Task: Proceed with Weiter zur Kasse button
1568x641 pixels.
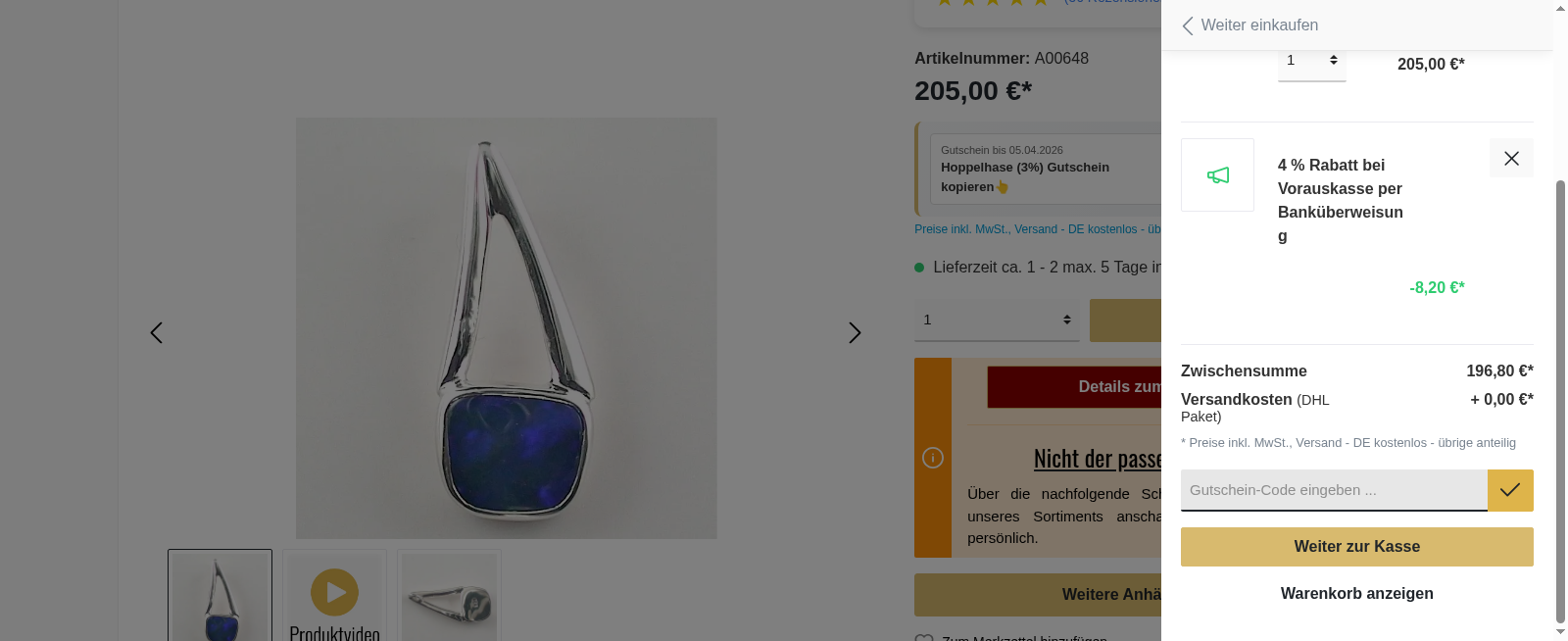Action: pos(1357,547)
